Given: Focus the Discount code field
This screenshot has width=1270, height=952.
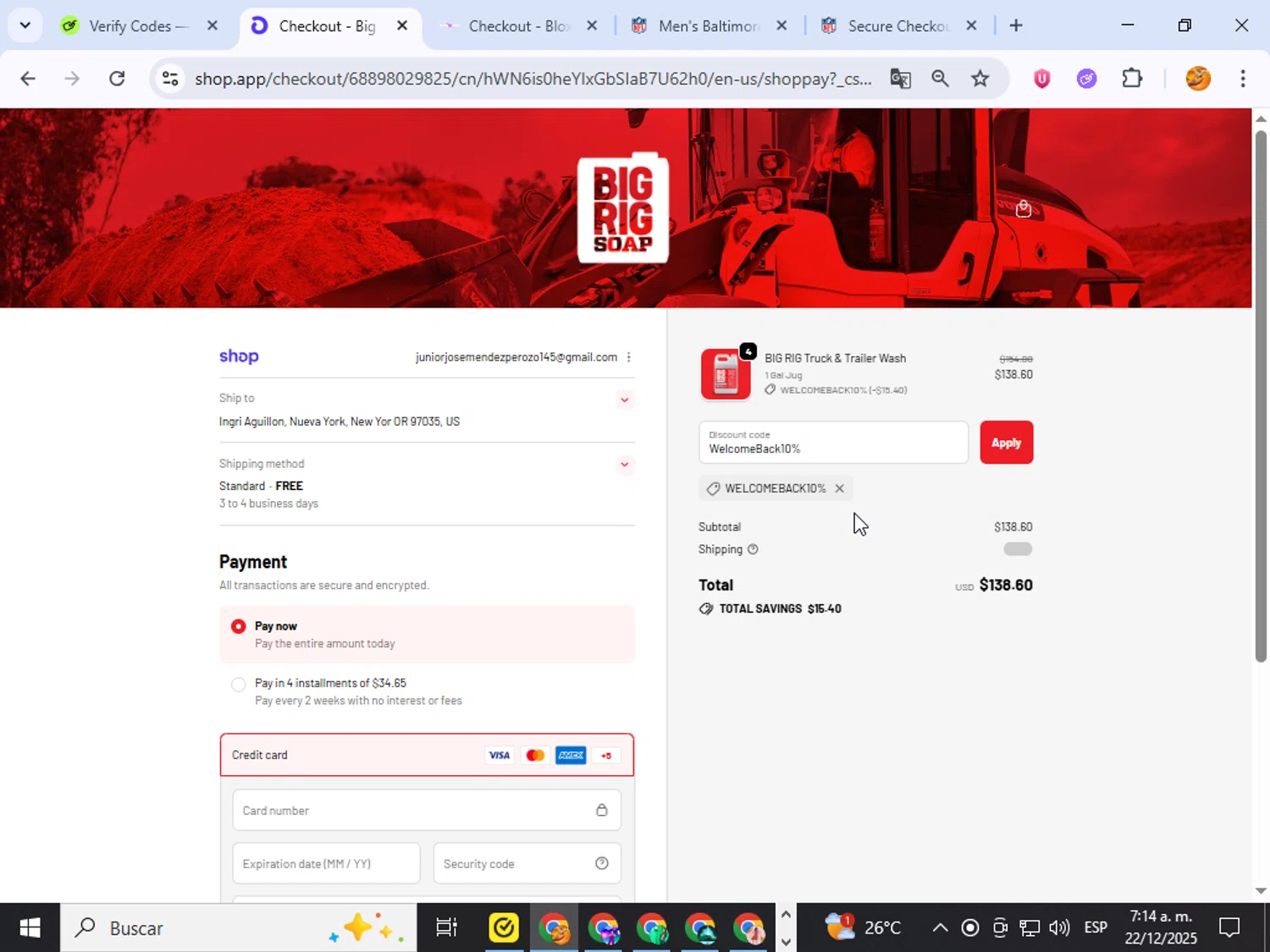Looking at the screenshot, I should [833, 443].
